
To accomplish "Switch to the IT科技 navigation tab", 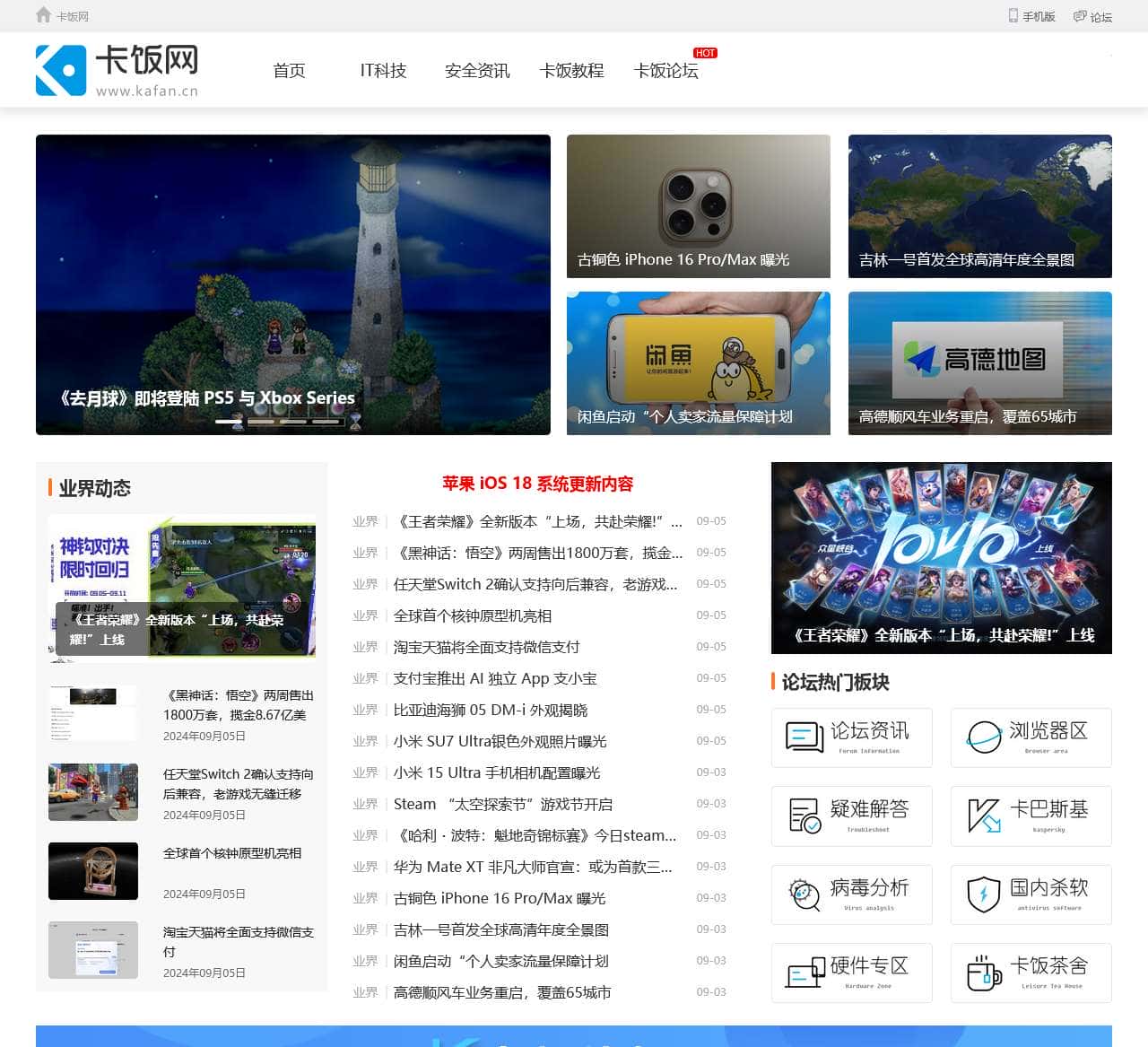I will [384, 71].
